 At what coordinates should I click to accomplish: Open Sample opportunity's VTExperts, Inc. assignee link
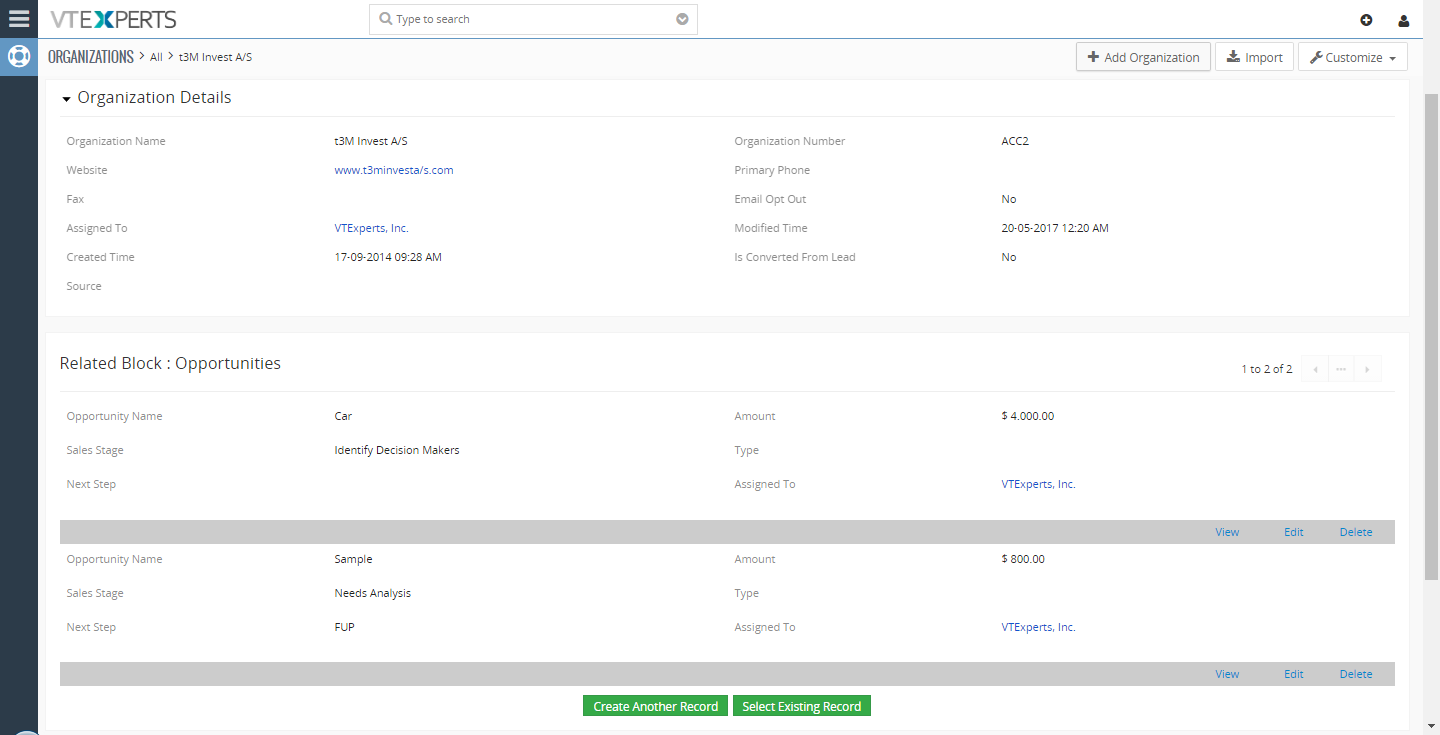click(1038, 627)
